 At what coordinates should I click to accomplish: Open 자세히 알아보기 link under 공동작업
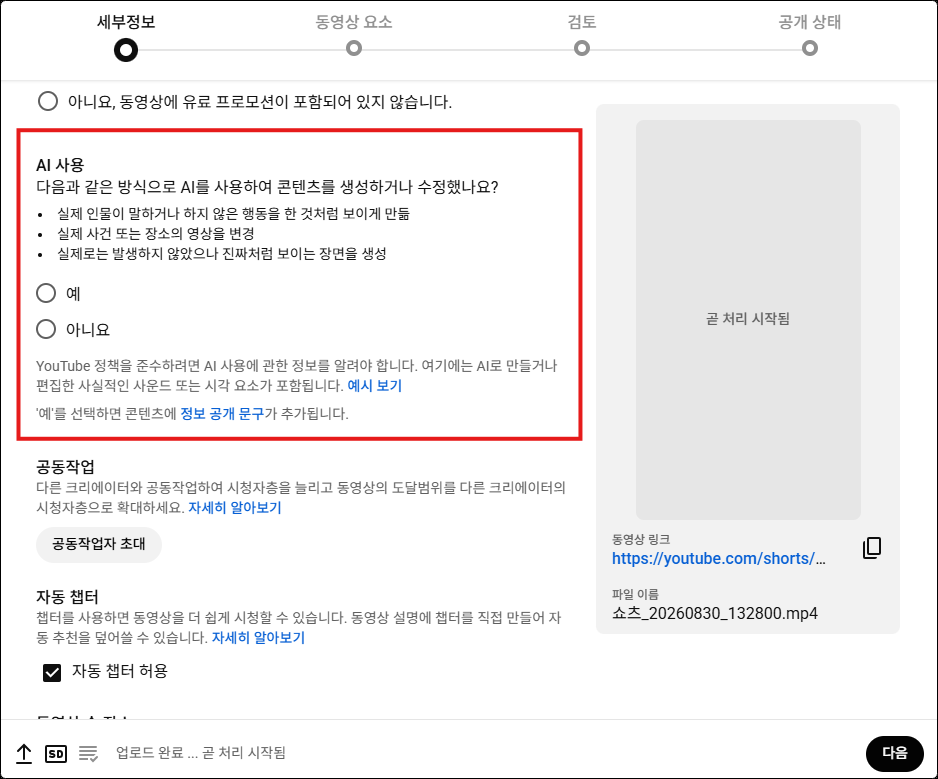click(234, 508)
